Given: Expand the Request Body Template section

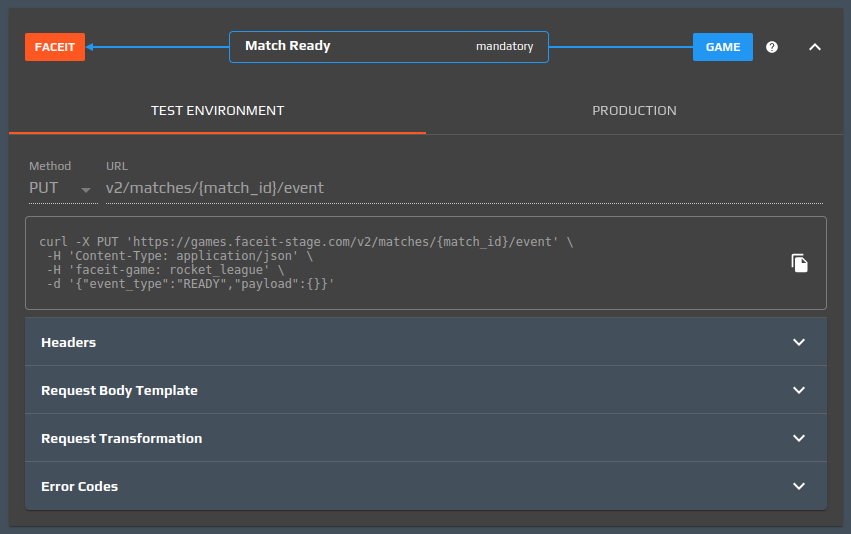Looking at the screenshot, I should coord(119,390).
